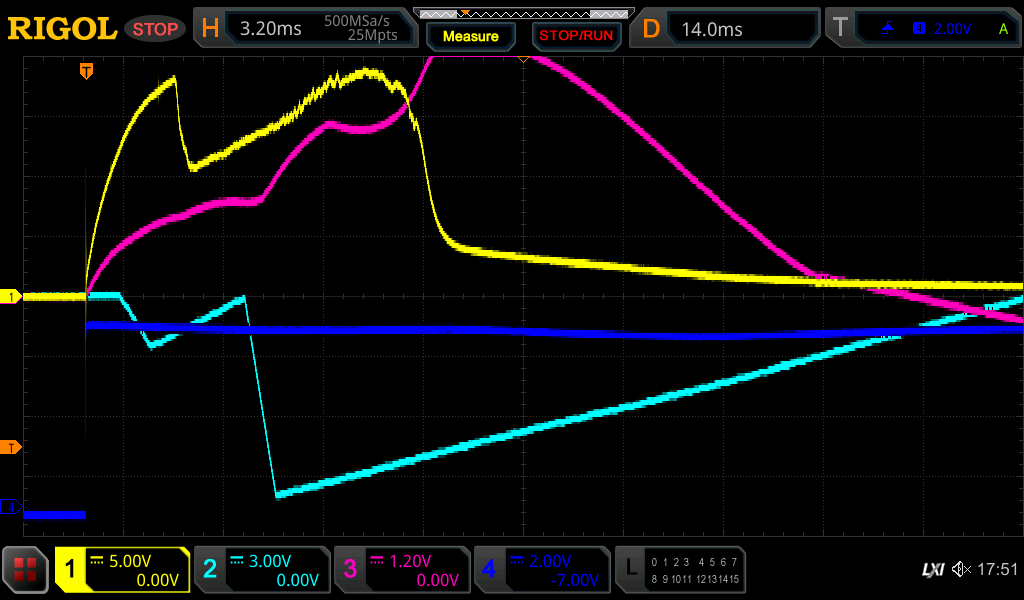
Task: Toggle channel 4 with -7.00V offset
Action: click(542, 570)
